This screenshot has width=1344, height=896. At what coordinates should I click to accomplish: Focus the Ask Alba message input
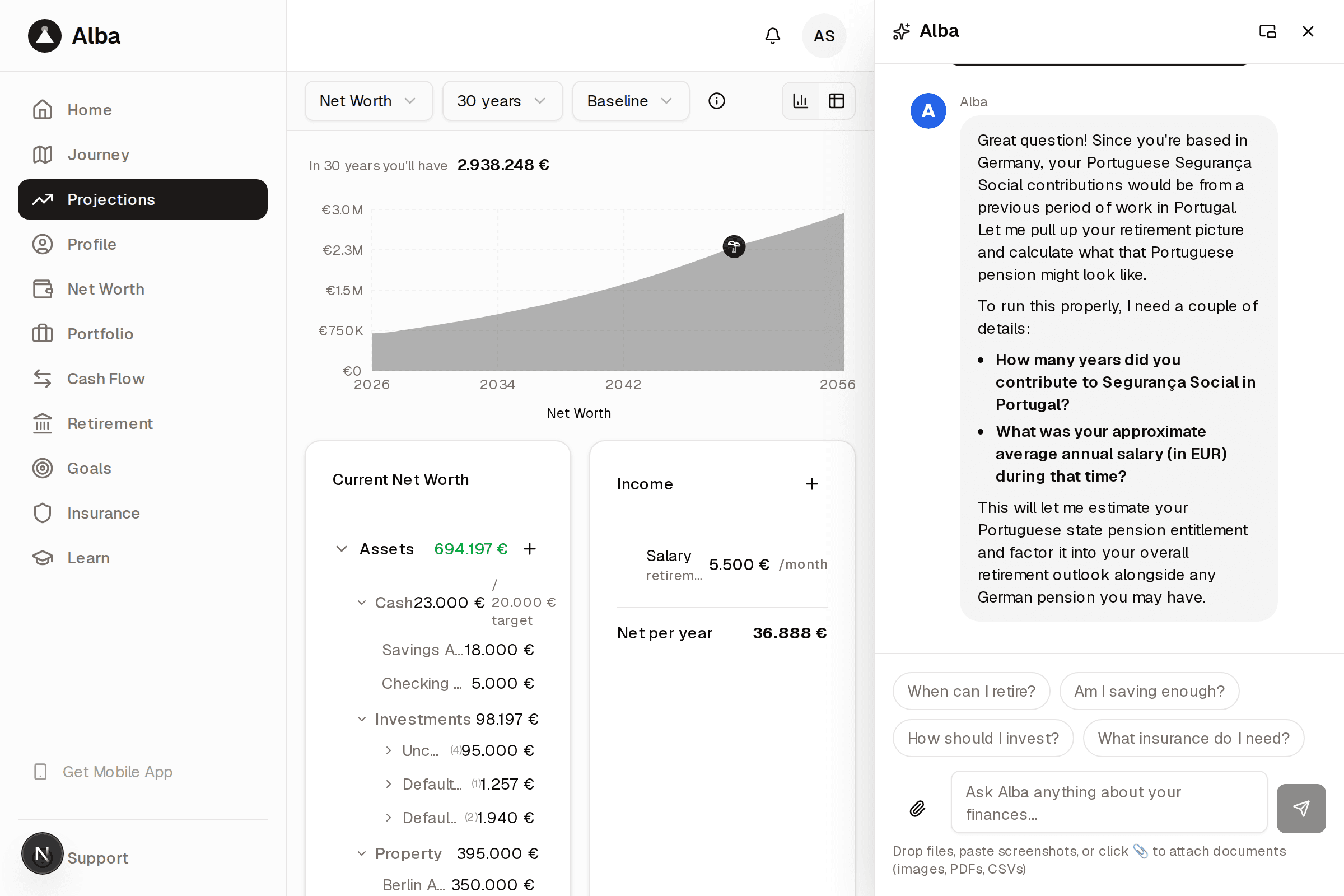tap(1109, 802)
